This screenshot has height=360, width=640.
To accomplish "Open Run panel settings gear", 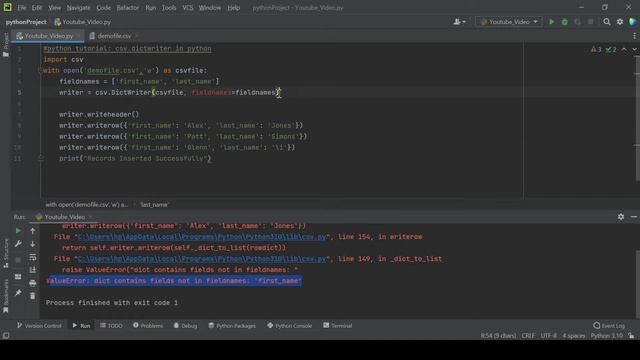I will coord(621,217).
